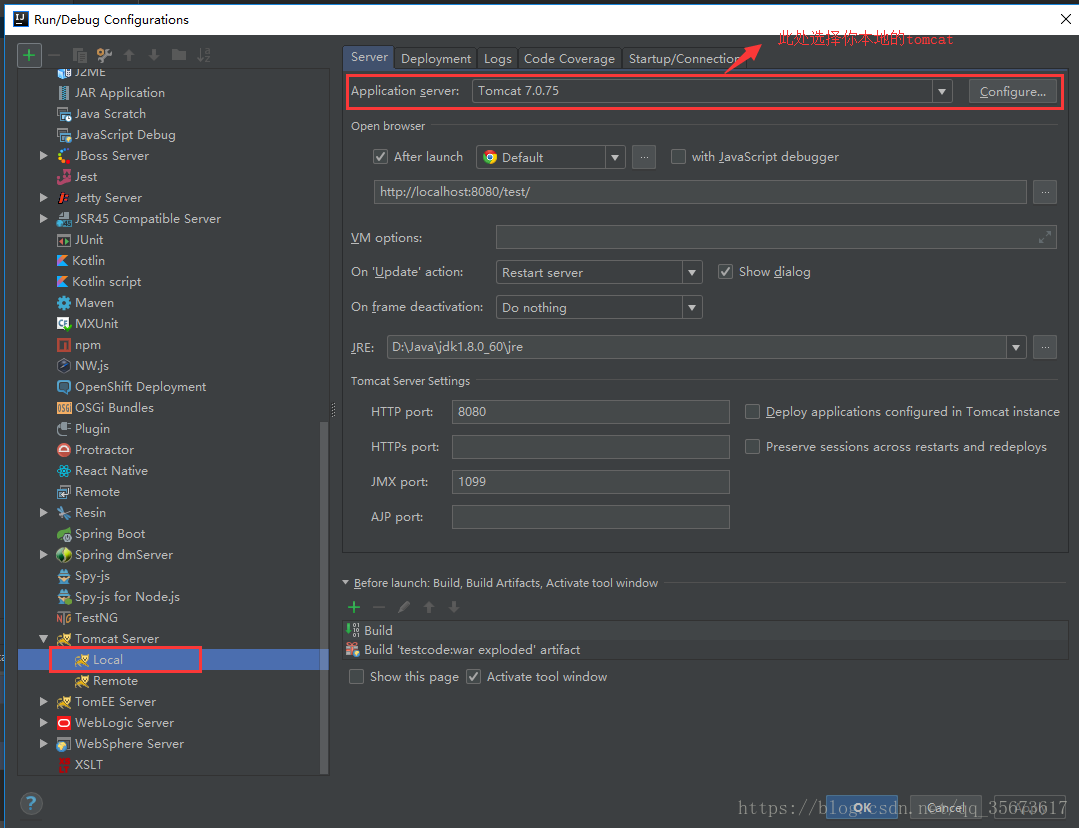
Task: Click the HTTP port field
Action: [x=590, y=412]
